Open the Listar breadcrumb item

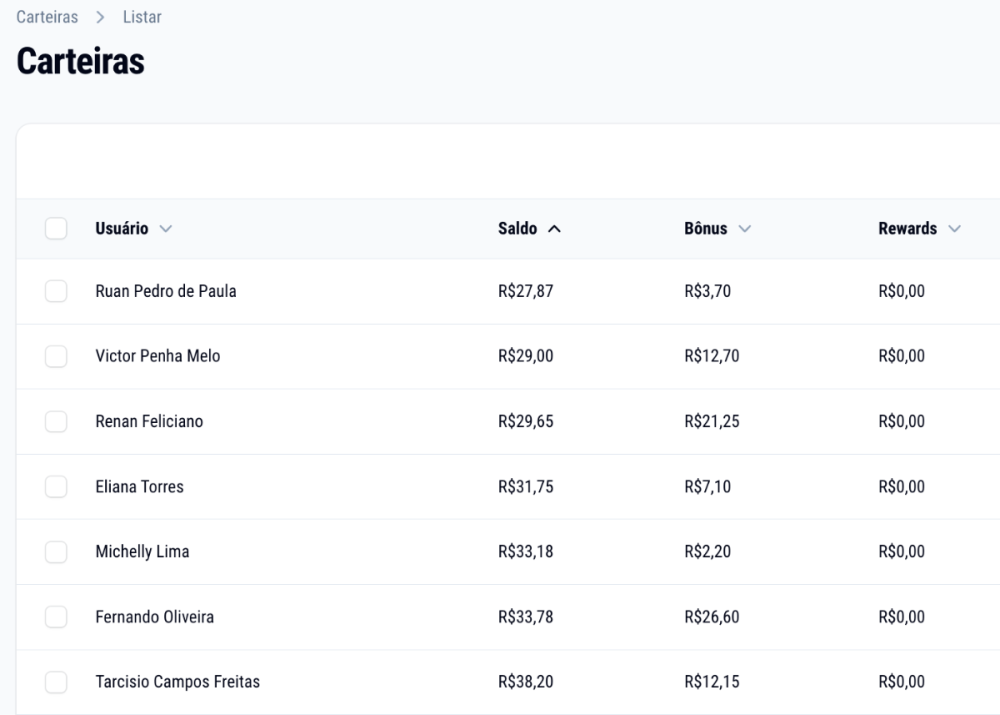coord(142,17)
